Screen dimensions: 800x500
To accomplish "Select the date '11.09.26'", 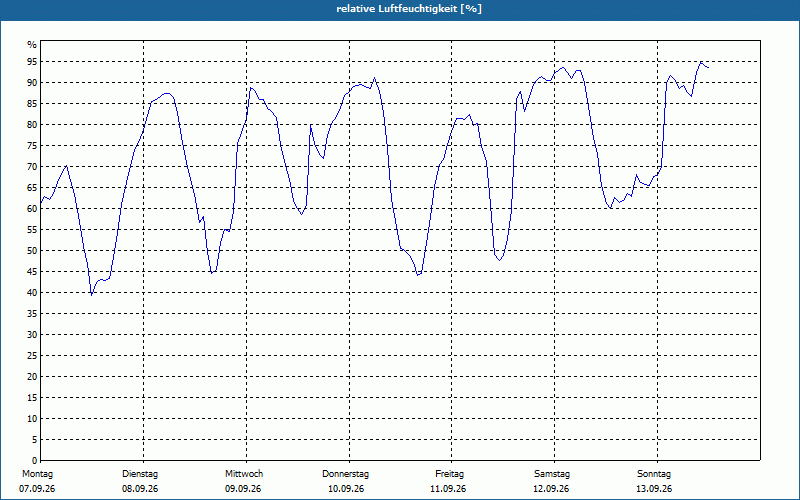I will pos(448,489).
